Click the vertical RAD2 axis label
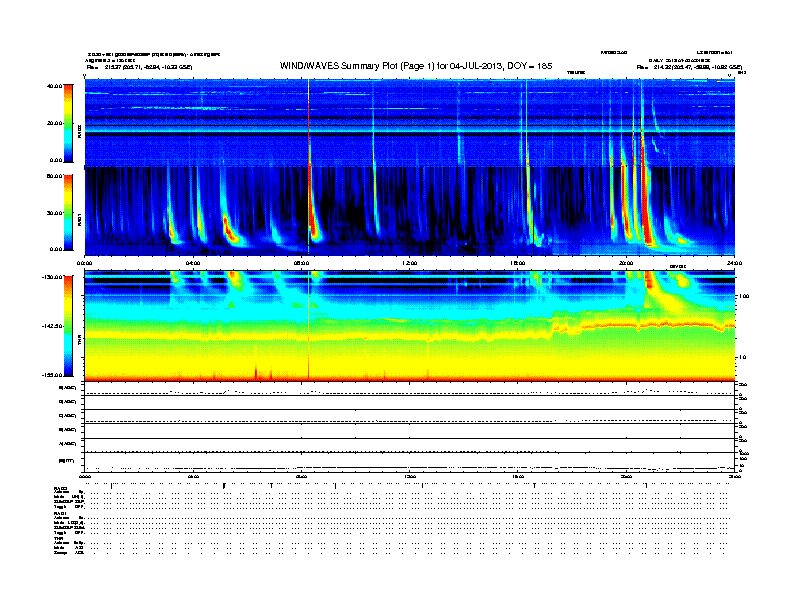The height and width of the screenshot is (612, 792). click(79, 130)
